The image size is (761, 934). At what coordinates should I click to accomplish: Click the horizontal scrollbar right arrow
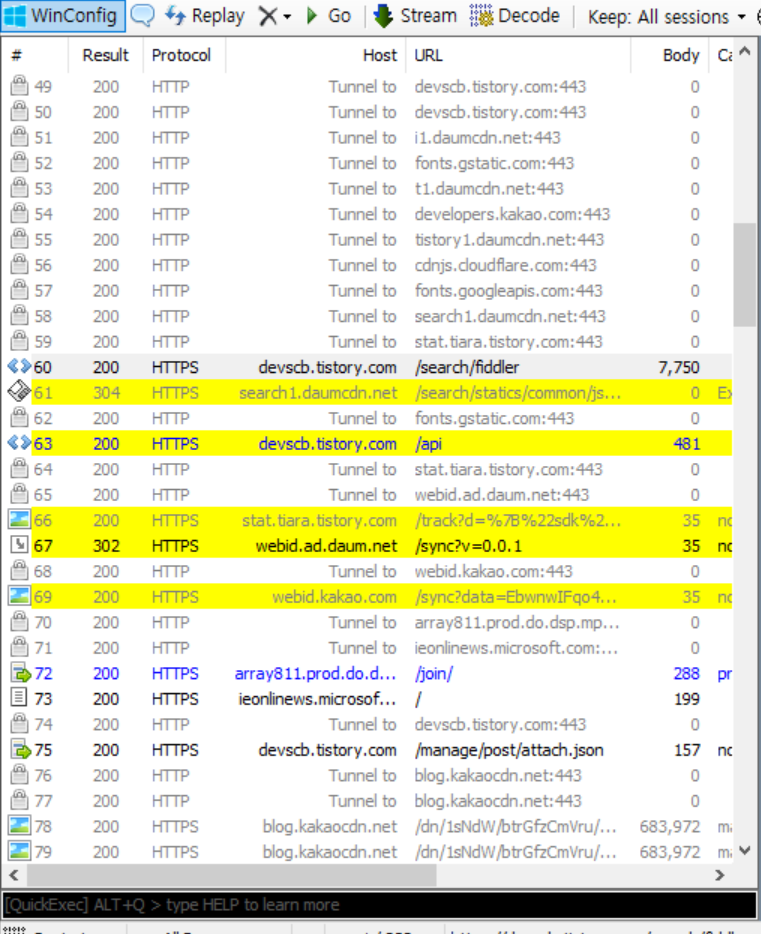pos(719,875)
